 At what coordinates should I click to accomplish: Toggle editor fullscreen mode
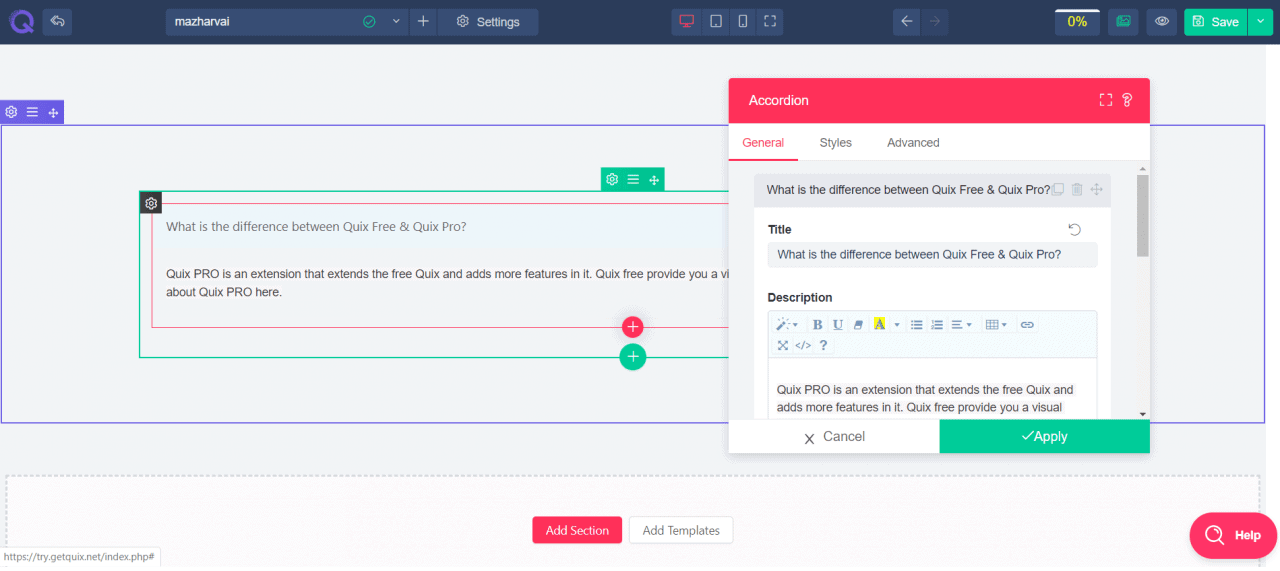pyautogui.click(x=783, y=346)
